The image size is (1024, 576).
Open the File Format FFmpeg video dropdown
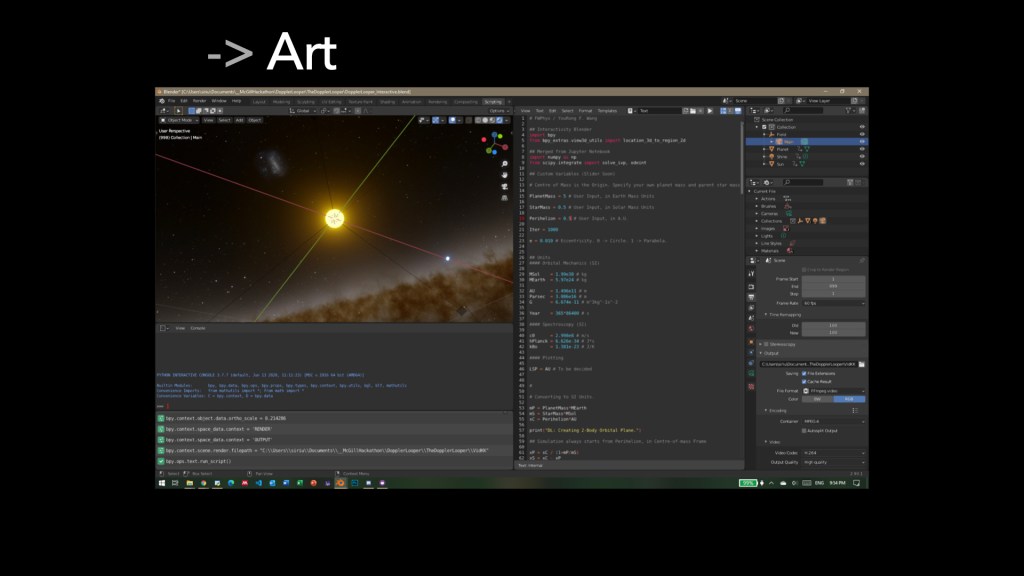pos(833,390)
